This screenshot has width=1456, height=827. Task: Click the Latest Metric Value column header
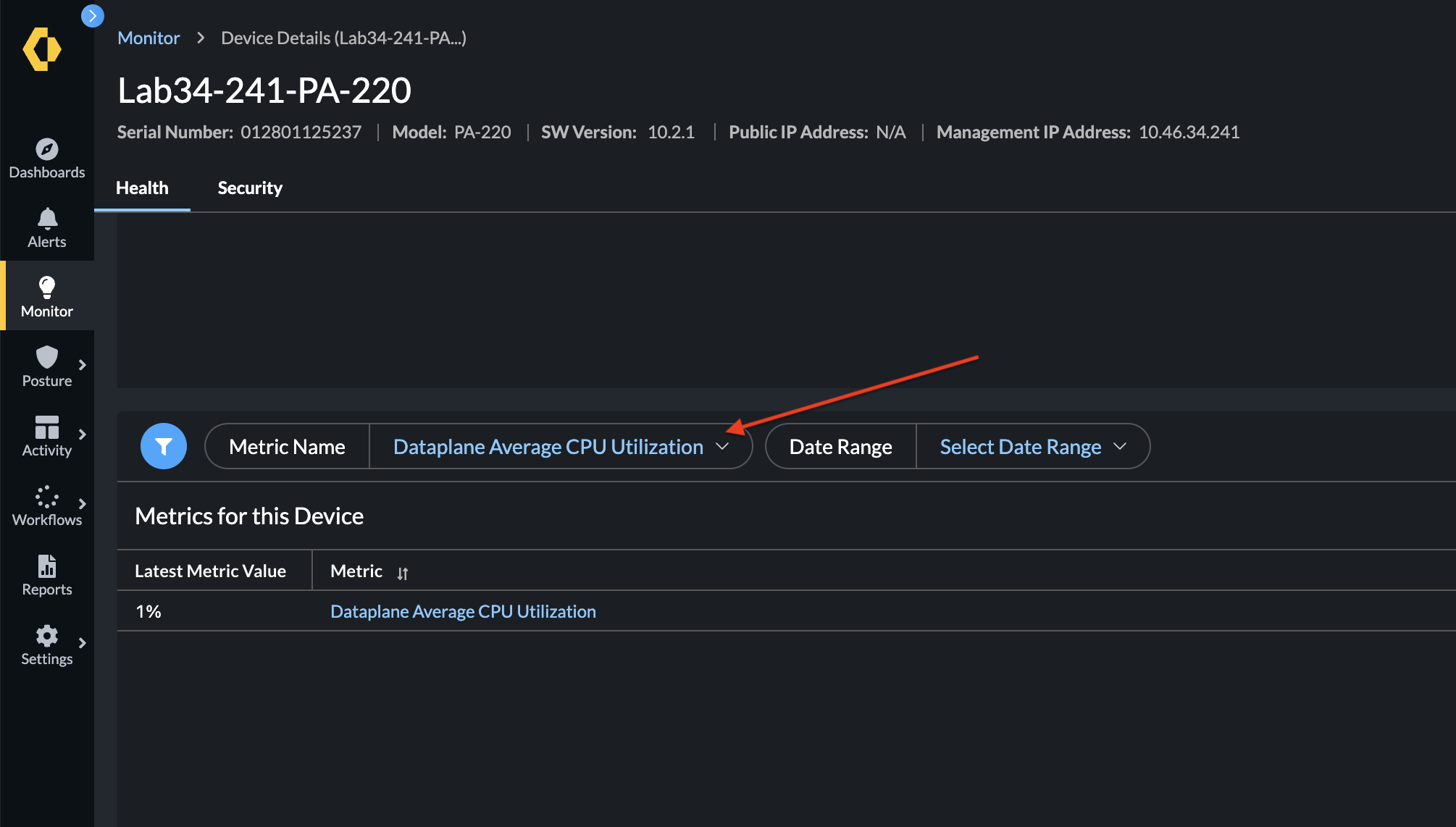point(210,571)
